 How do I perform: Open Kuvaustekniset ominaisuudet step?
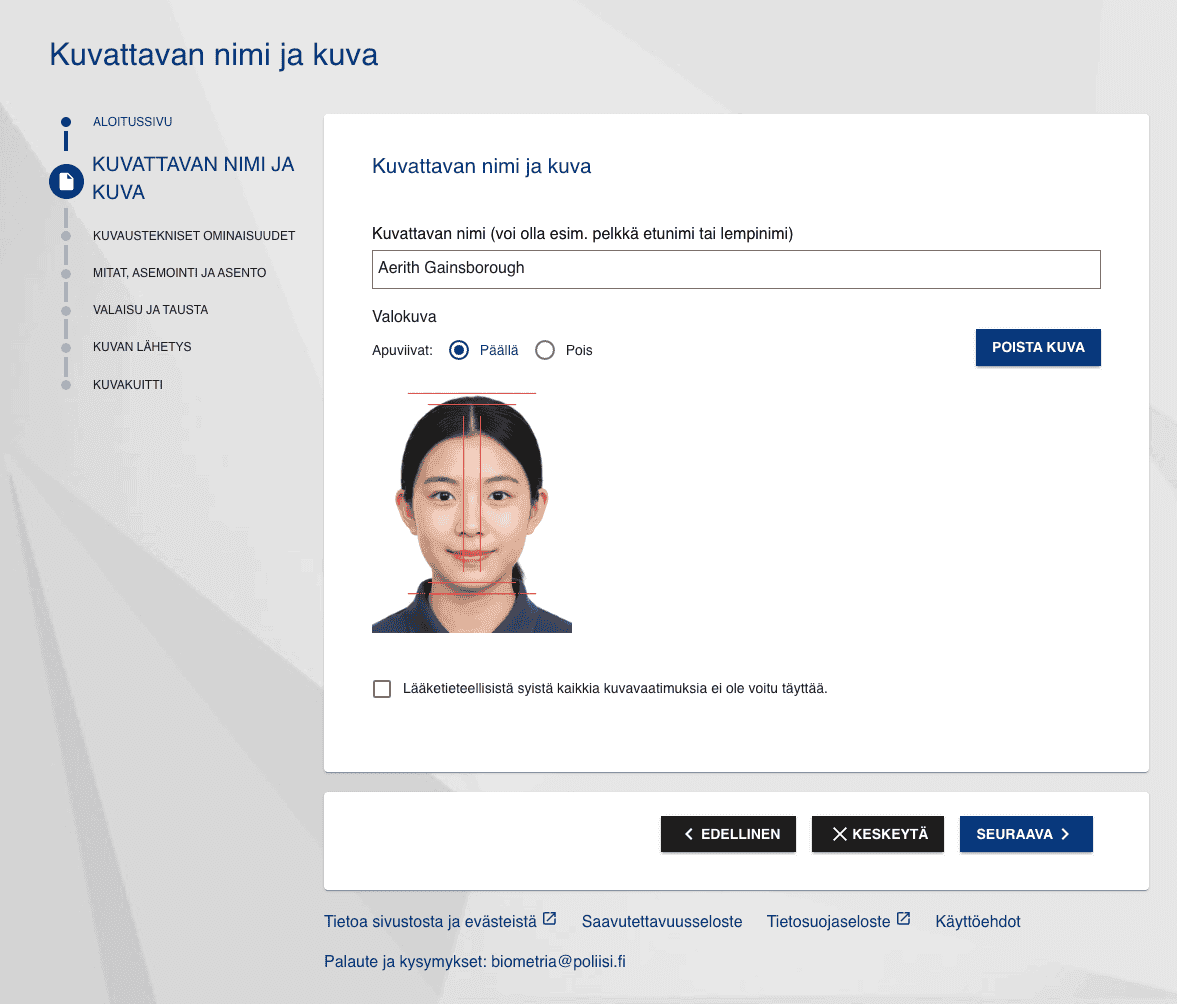point(193,236)
